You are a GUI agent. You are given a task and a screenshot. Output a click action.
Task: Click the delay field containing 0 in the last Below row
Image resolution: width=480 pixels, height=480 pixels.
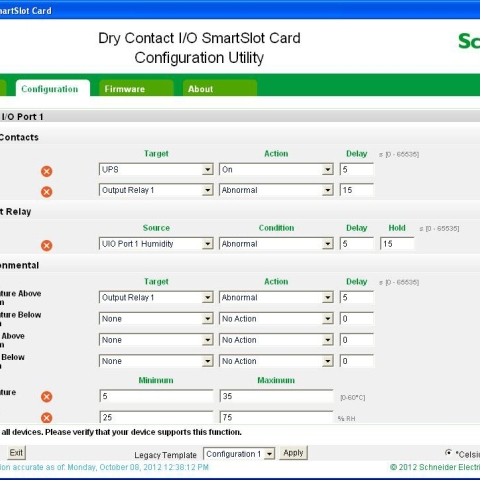tap(357, 361)
